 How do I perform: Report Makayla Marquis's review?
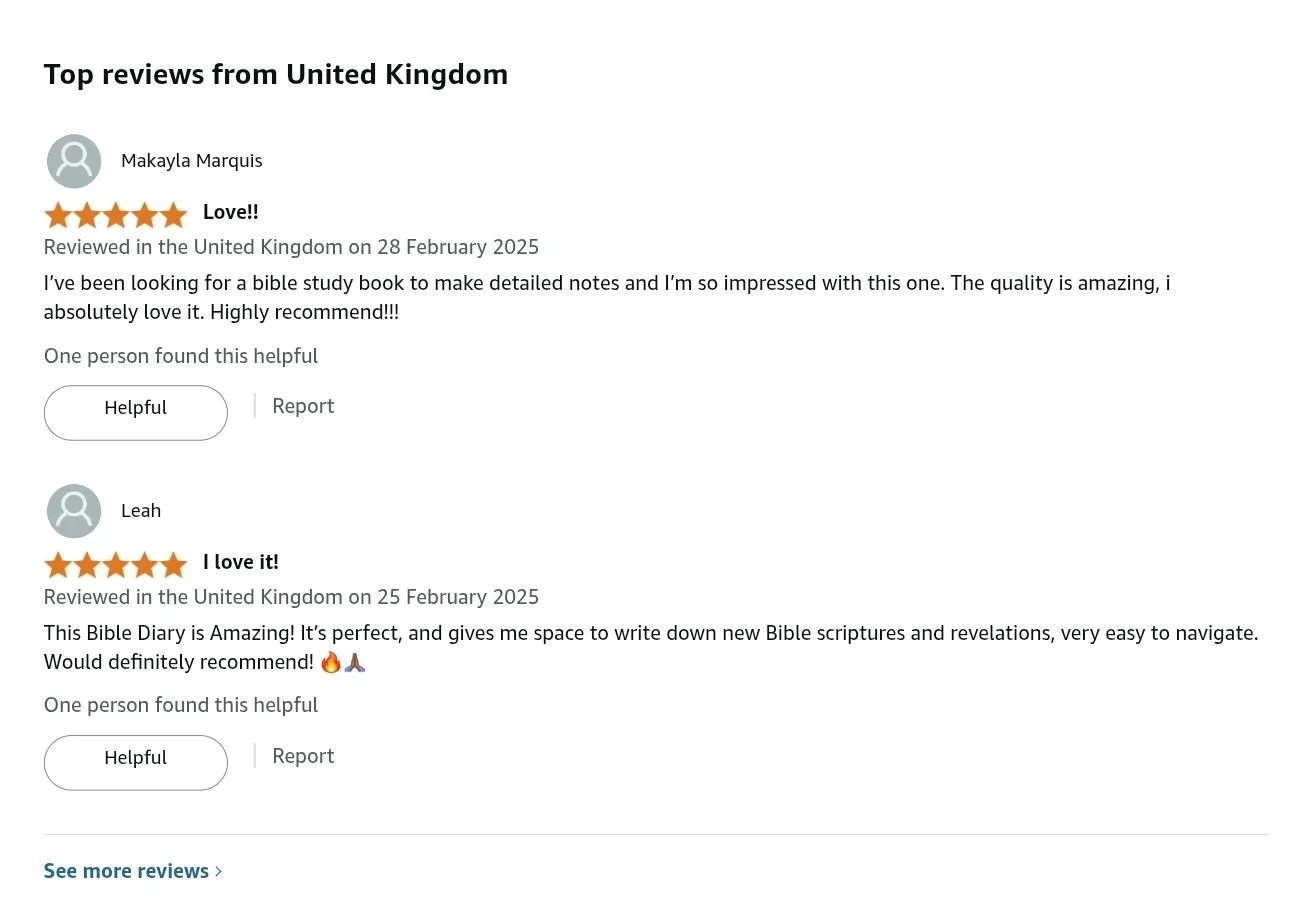(x=303, y=406)
